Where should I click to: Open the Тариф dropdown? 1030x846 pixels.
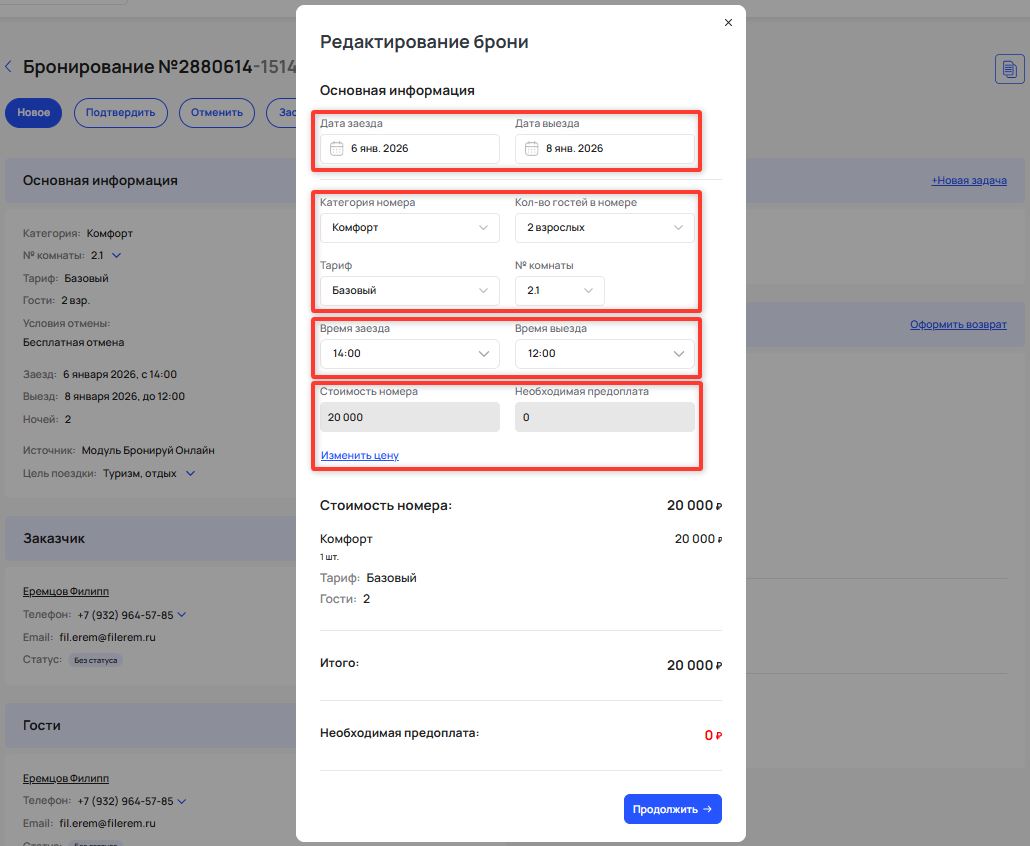[409, 291]
